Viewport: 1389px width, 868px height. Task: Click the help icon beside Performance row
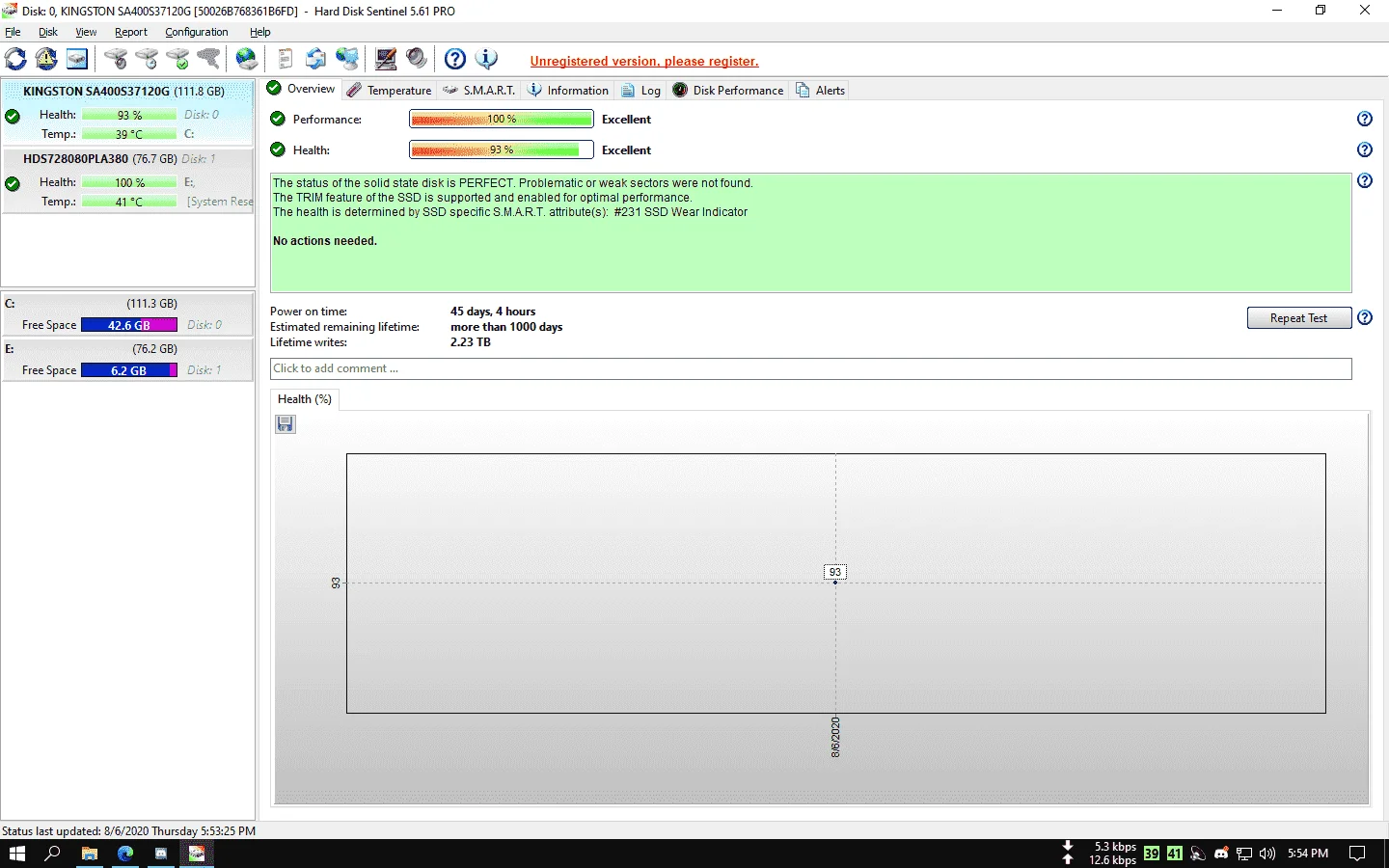[1365, 119]
